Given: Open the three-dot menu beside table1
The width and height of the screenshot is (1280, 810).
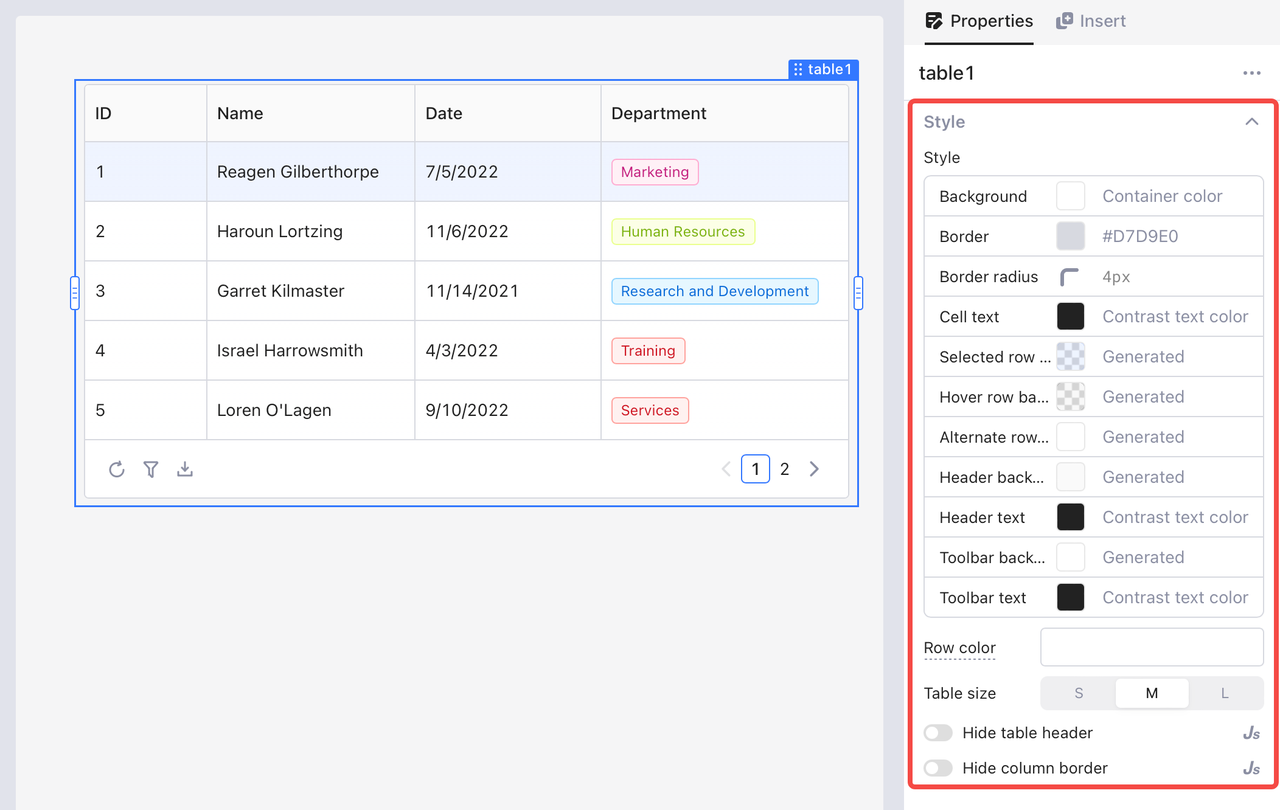Looking at the screenshot, I should 1252,73.
